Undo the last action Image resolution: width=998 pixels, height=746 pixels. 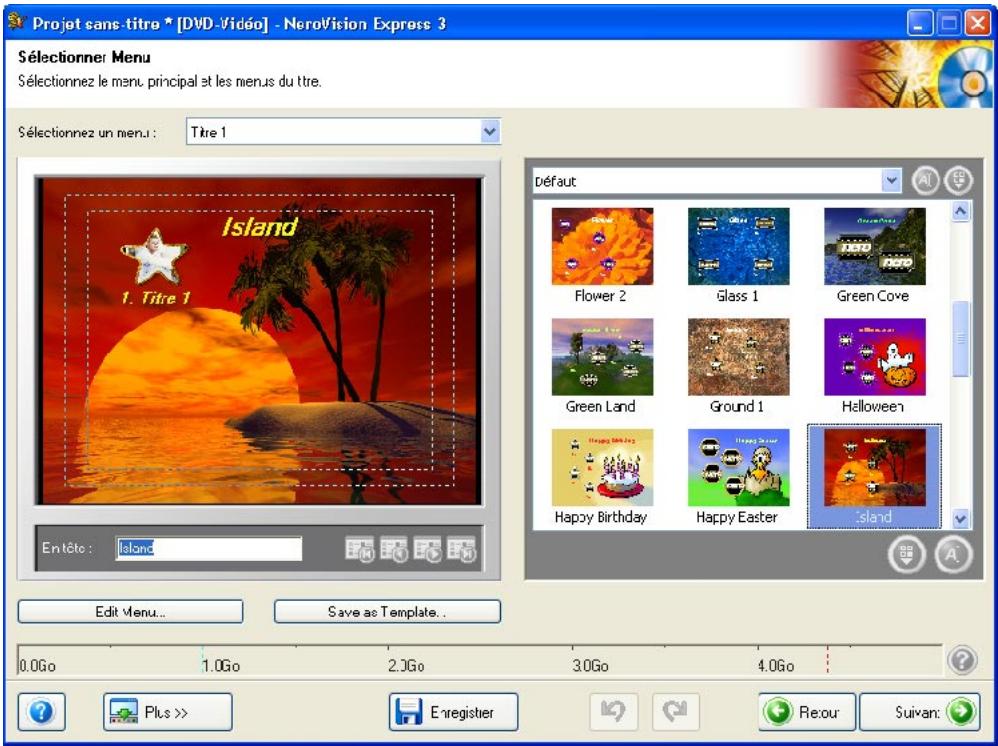613,712
